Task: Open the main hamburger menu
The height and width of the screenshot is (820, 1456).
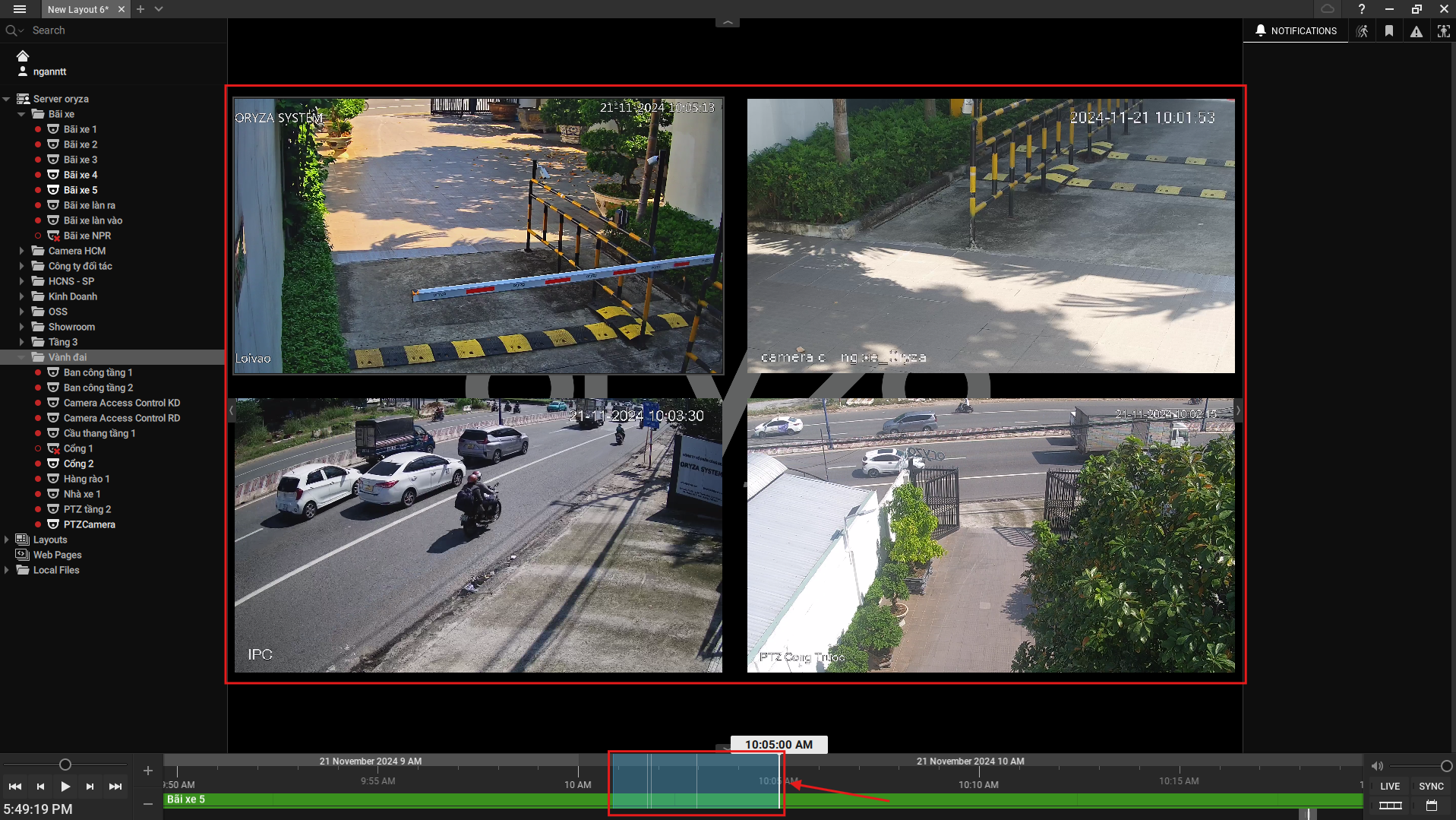Action: (x=20, y=9)
